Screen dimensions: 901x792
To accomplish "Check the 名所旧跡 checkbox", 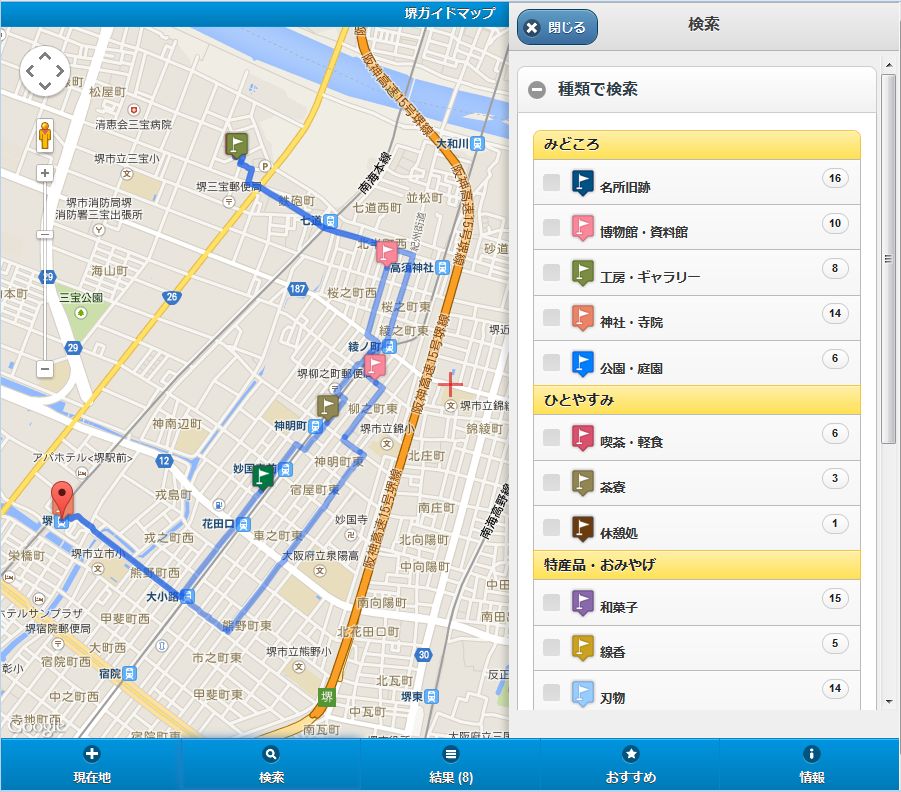I will tap(551, 182).
